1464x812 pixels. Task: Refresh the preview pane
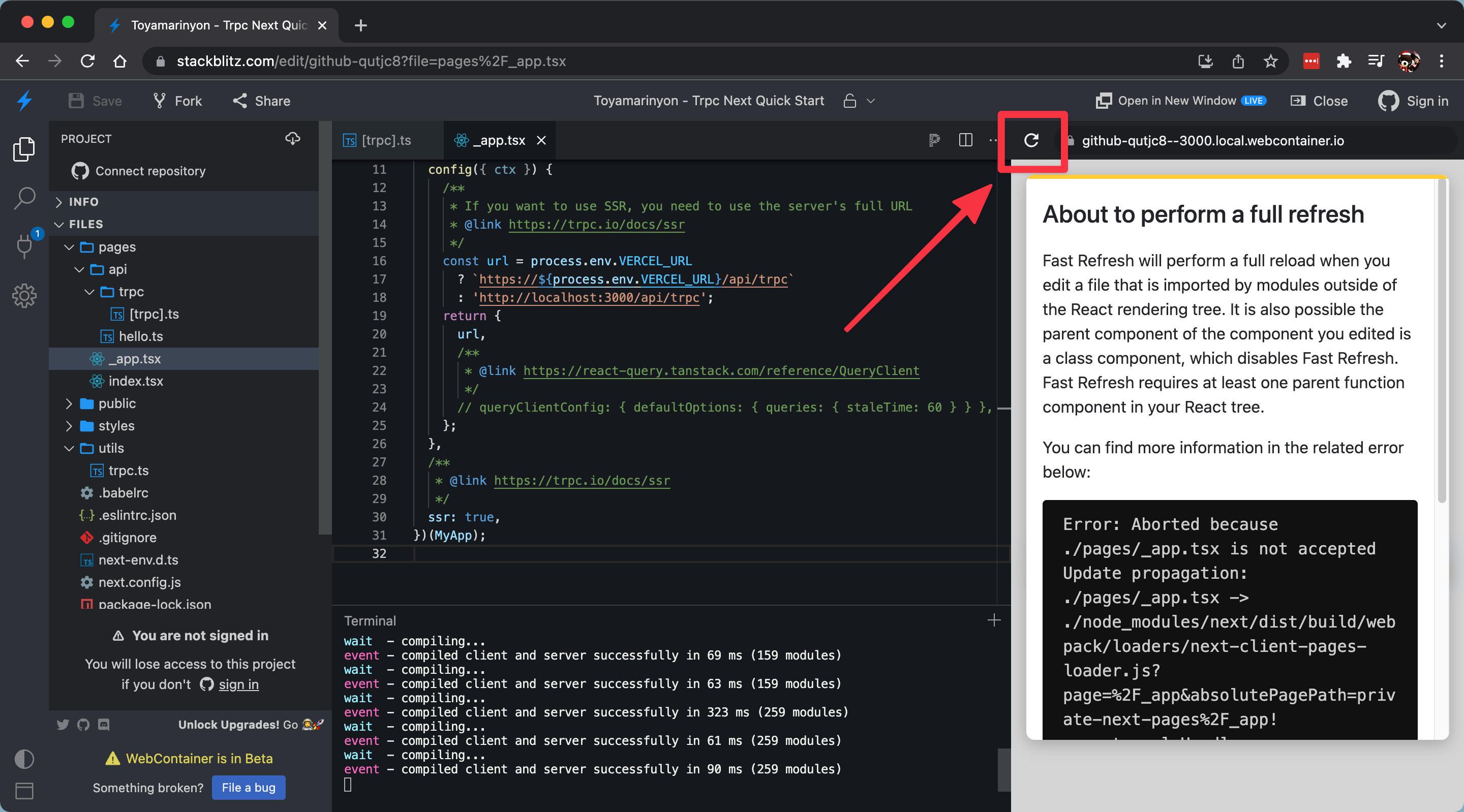point(1031,141)
